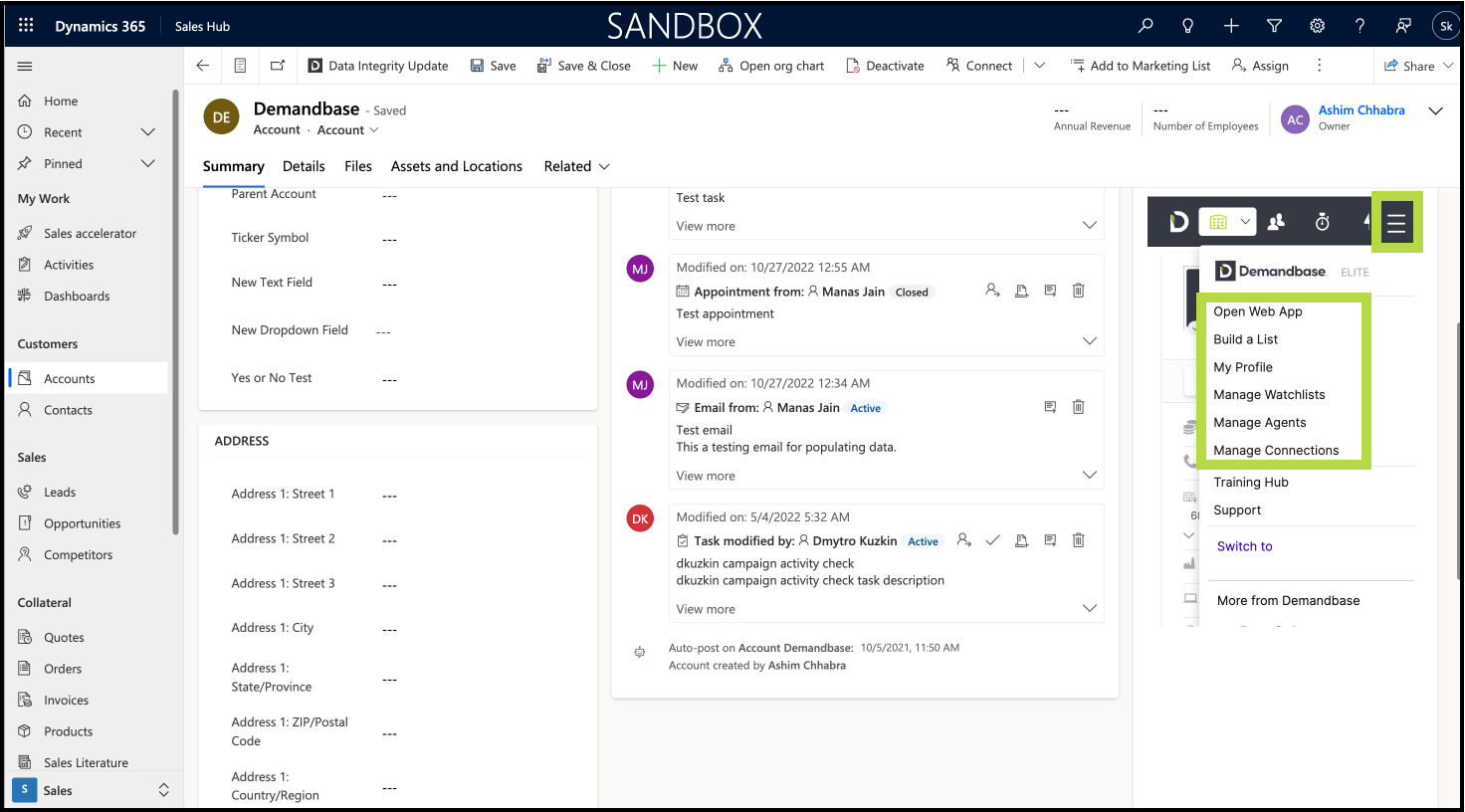Click the Demandbase D logo icon

click(1178, 222)
